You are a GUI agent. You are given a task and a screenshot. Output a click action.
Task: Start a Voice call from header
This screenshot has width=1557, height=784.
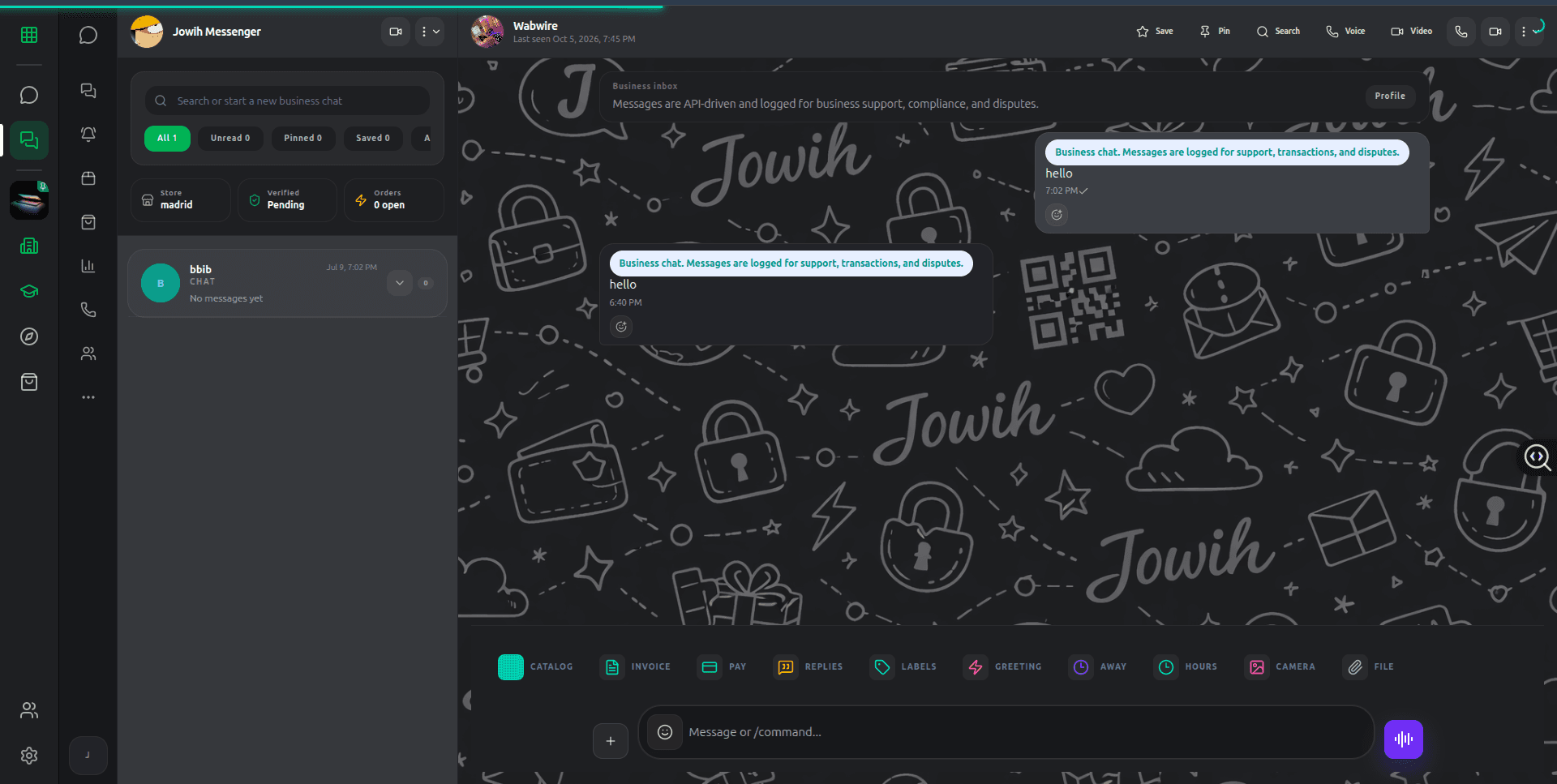pos(1345,32)
